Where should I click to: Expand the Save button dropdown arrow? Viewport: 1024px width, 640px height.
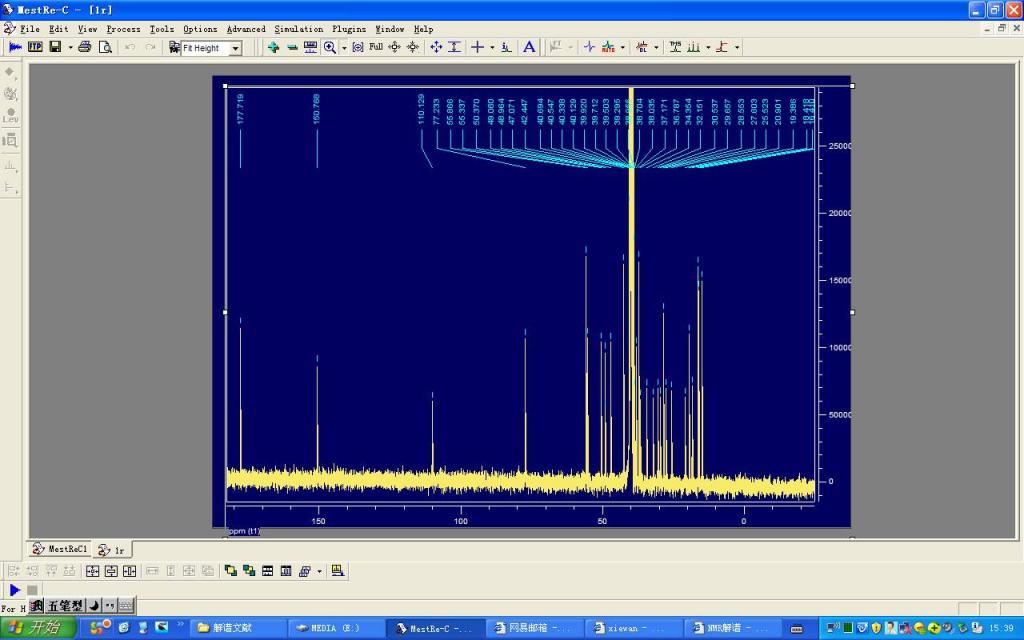click(70, 47)
